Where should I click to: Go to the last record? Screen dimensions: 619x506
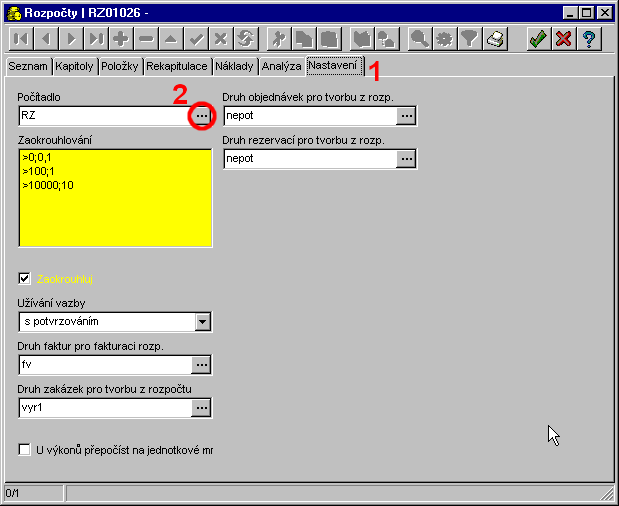95,39
